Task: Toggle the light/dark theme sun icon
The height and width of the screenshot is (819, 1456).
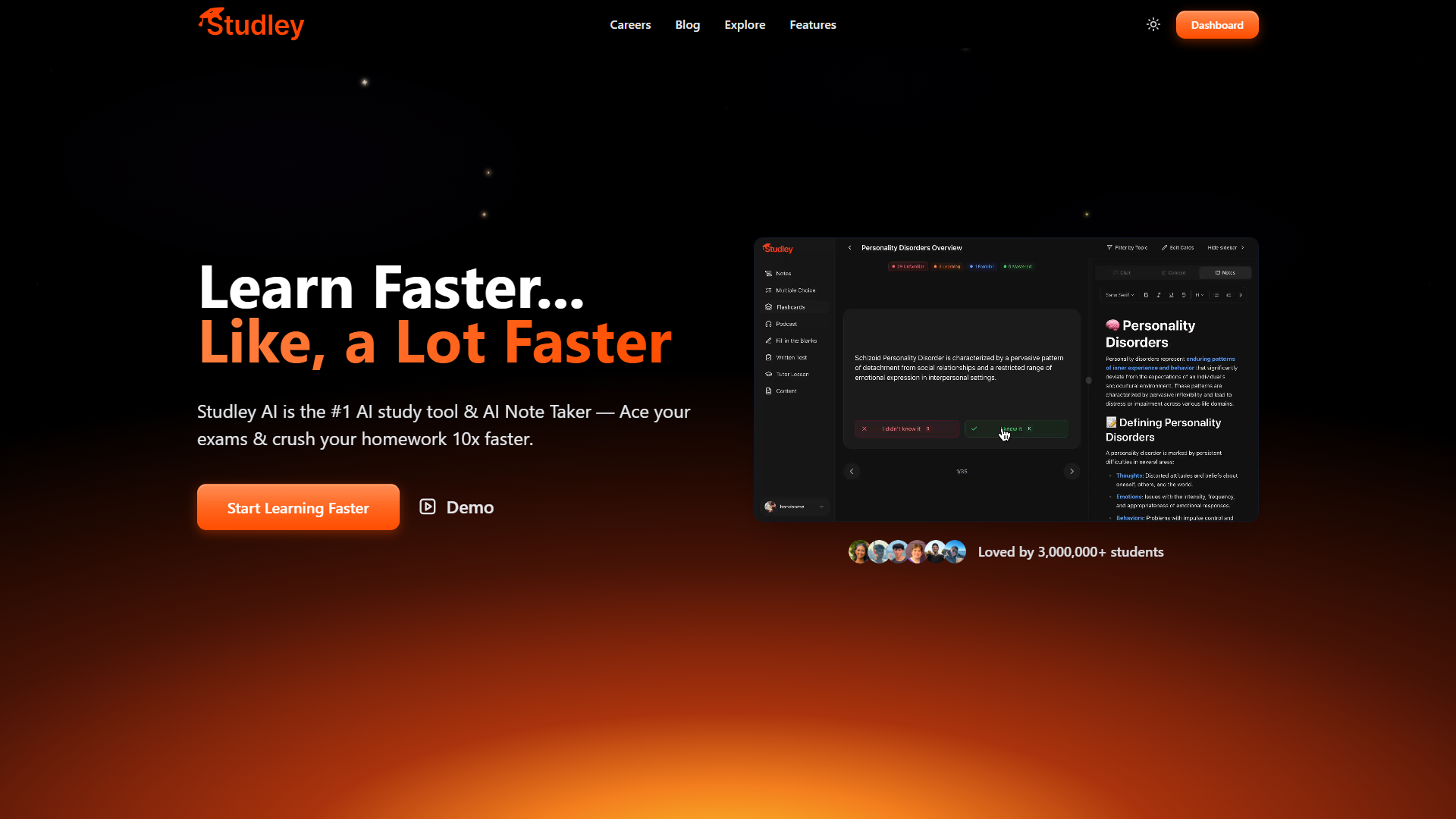Action: (x=1153, y=24)
